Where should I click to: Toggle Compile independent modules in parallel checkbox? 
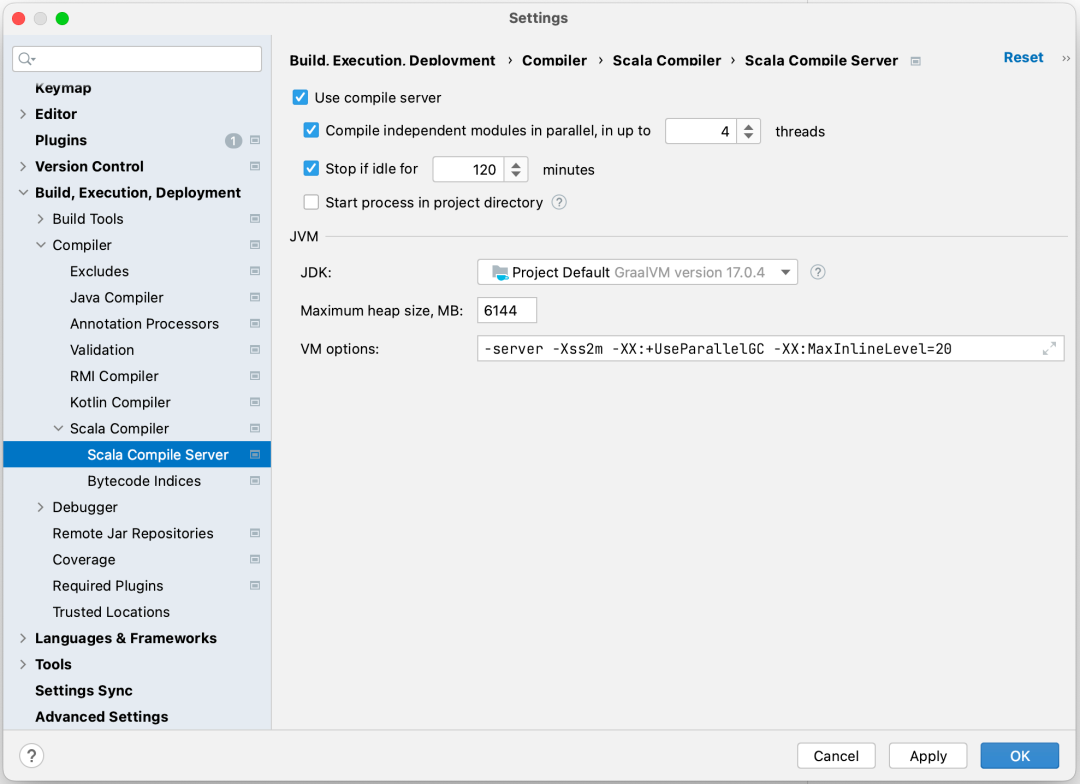311,130
